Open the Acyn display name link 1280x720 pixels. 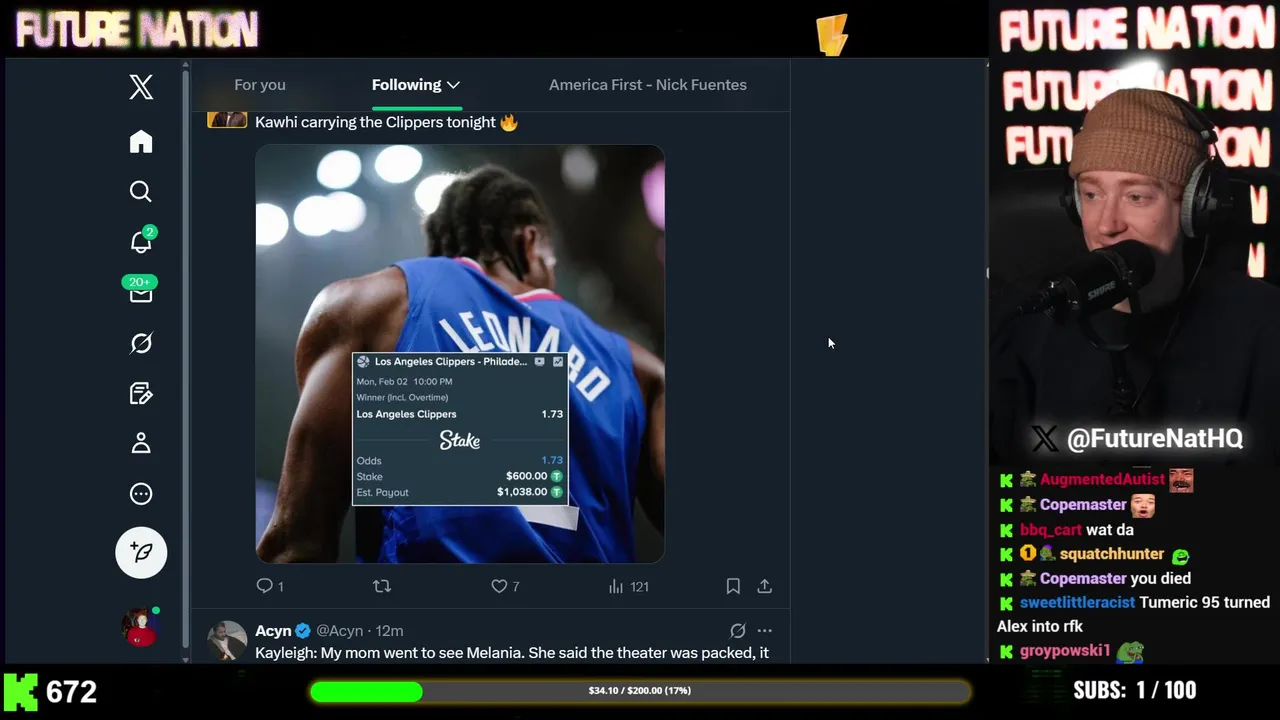[273, 631]
